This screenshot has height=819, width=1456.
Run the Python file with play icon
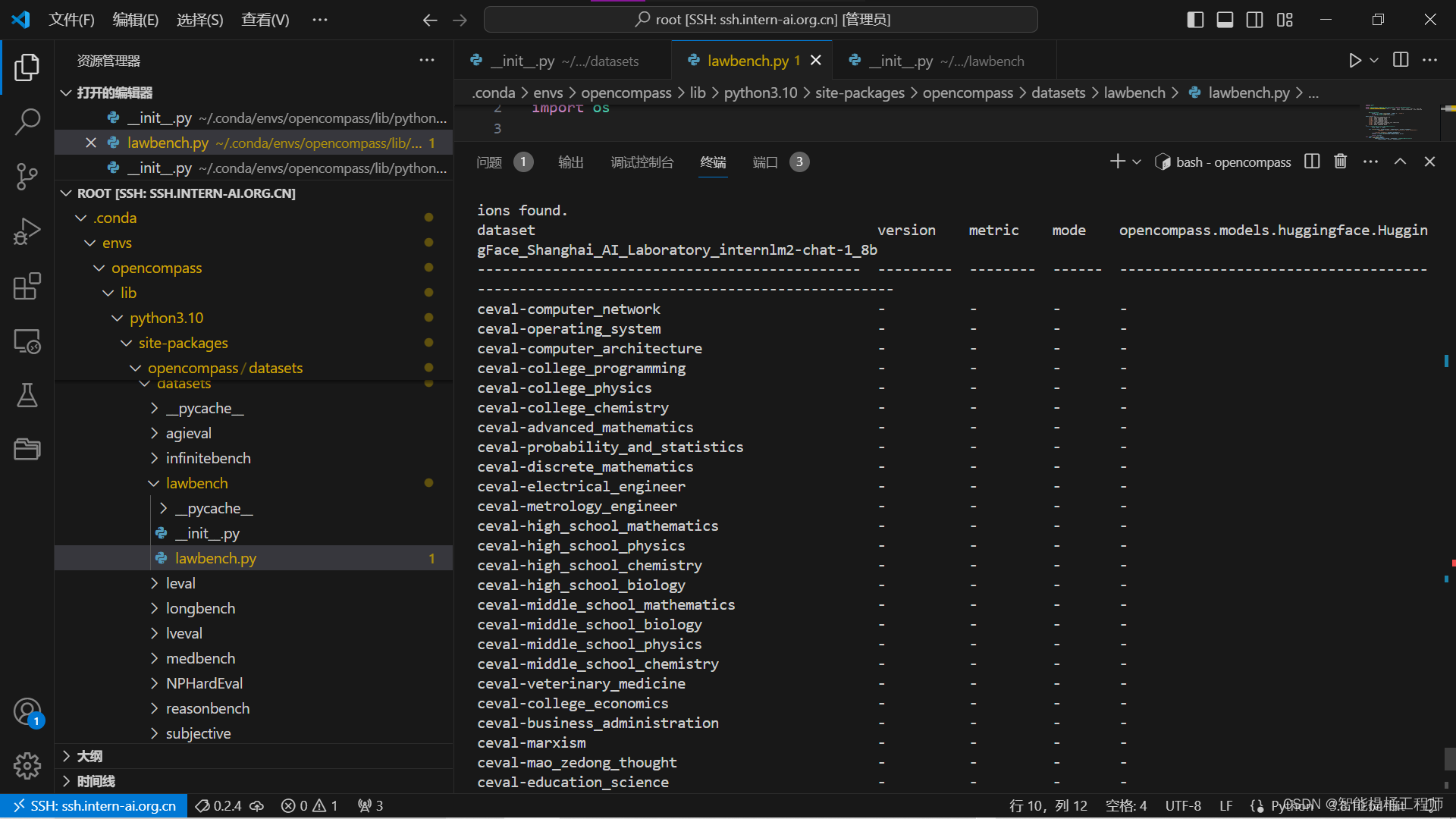pos(1355,61)
